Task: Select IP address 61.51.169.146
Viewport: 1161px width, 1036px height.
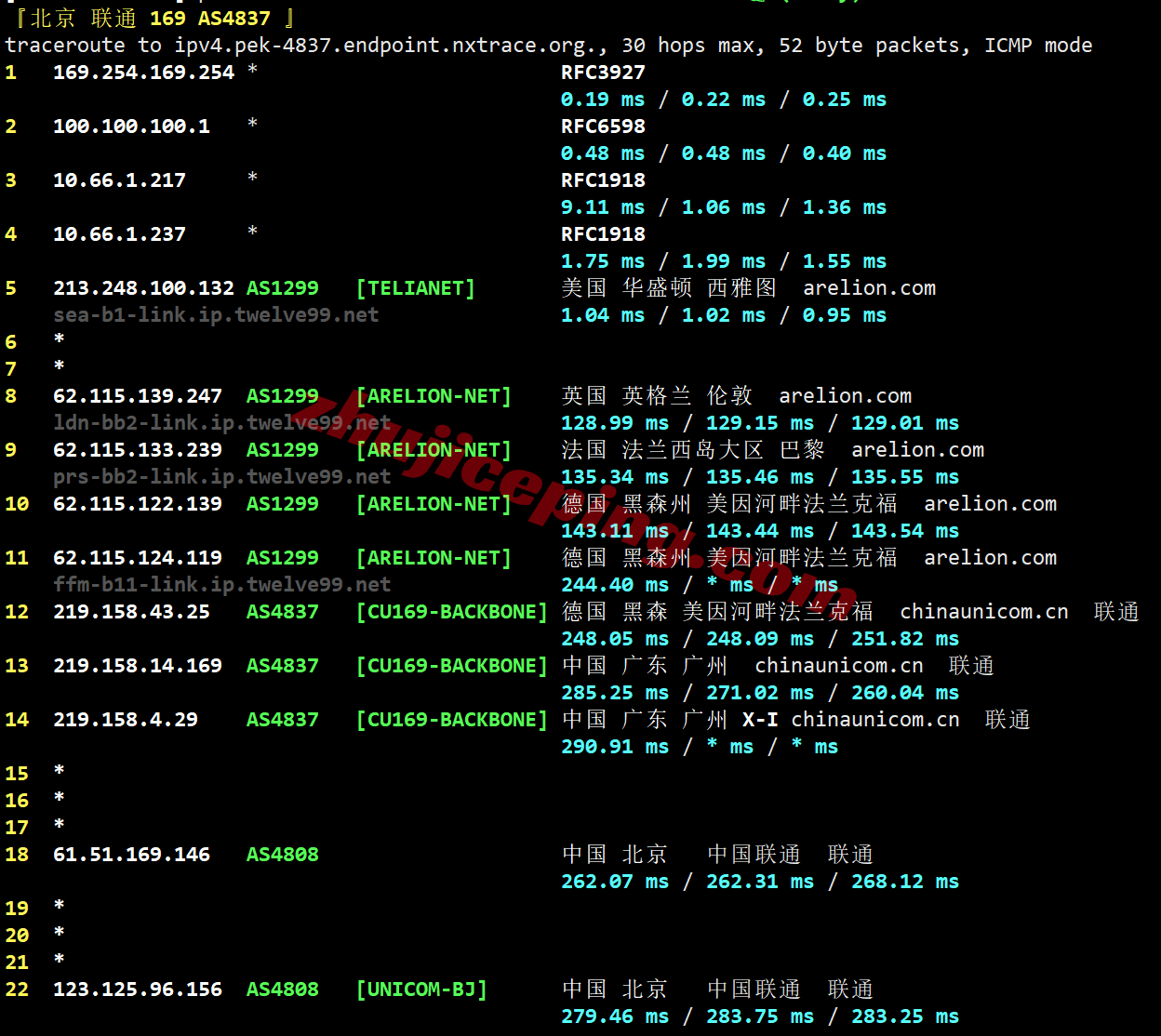Action: (132, 855)
